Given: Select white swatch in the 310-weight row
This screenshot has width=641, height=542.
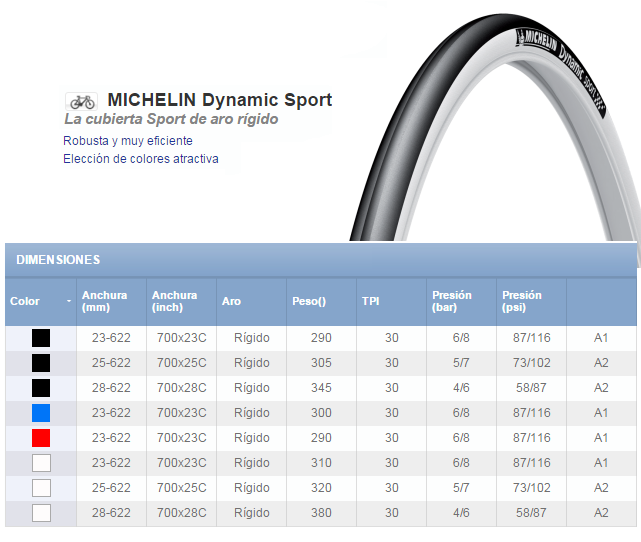Looking at the screenshot, I should click(41, 463).
